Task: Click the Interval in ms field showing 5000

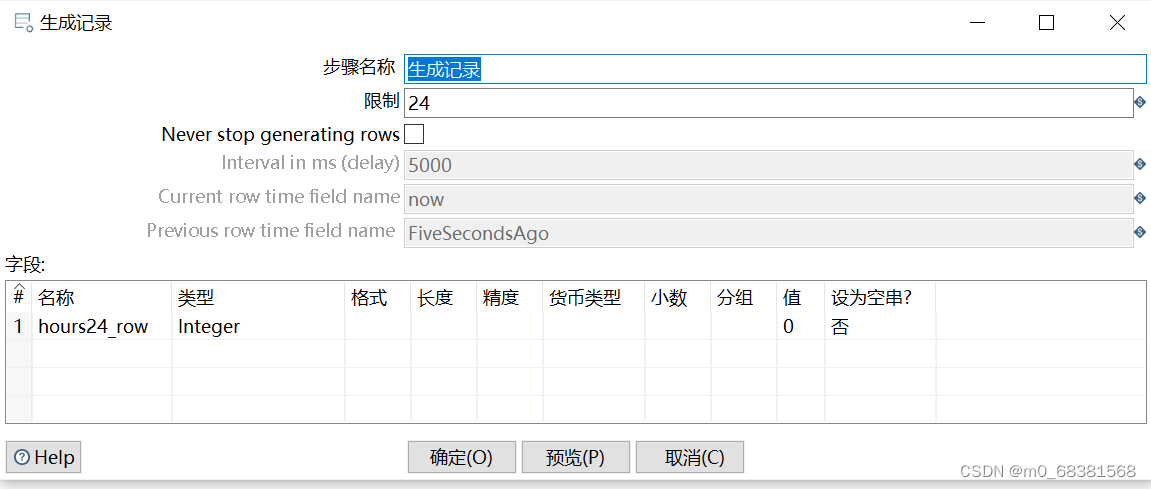Action: [769, 164]
